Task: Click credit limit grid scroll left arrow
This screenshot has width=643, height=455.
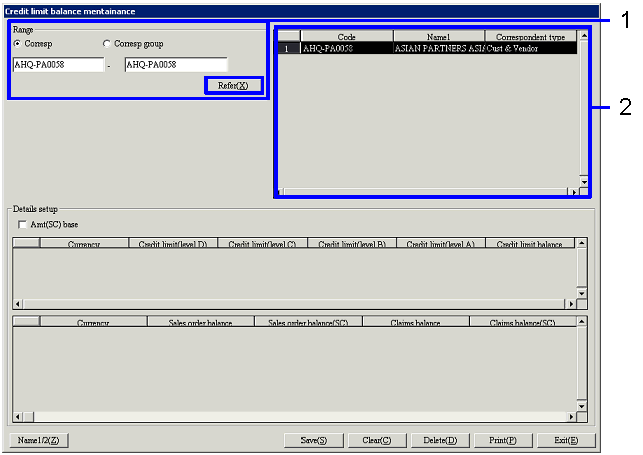Action: pos(18,304)
